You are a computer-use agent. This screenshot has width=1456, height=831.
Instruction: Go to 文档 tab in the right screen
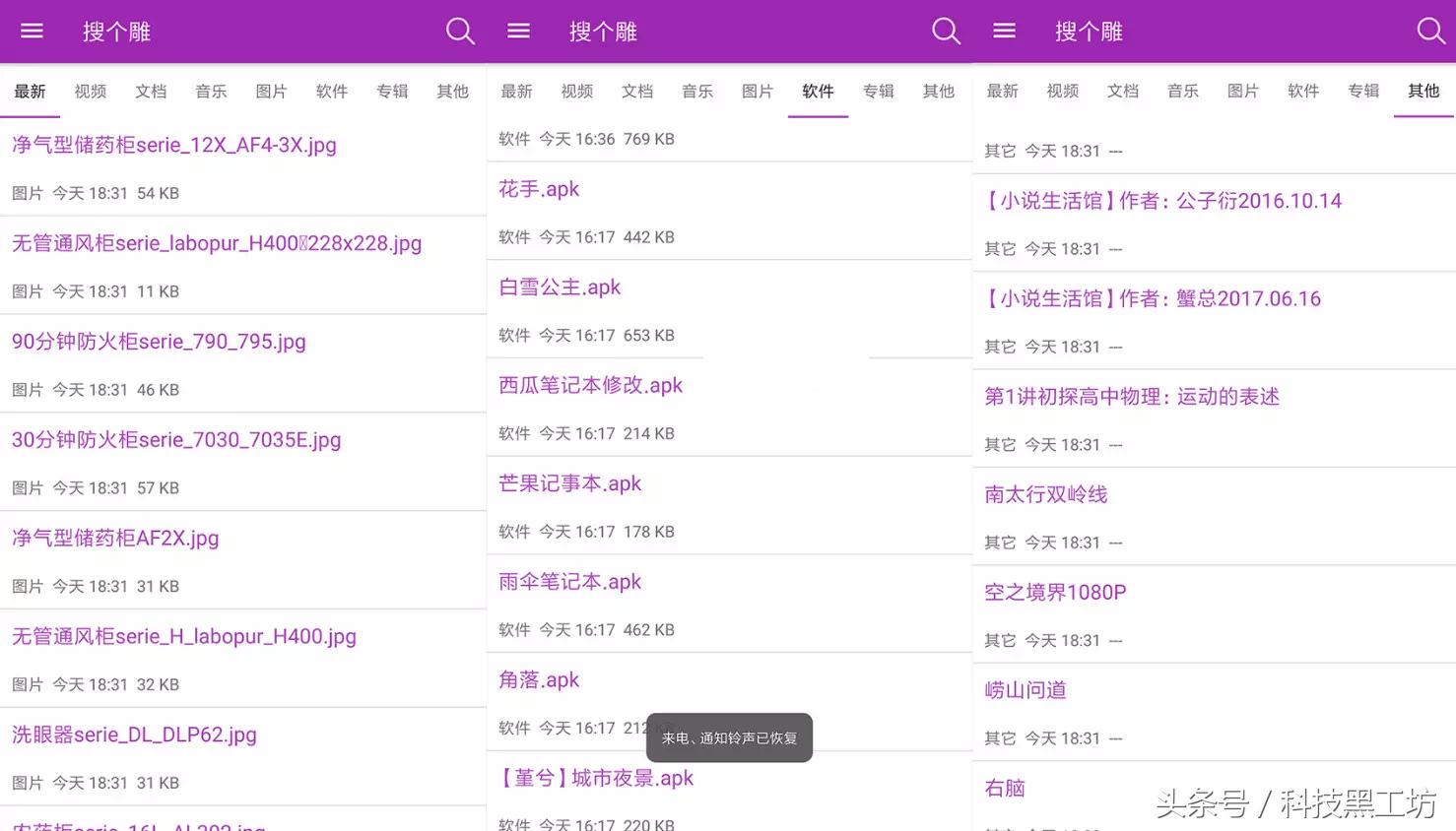tap(1123, 92)
